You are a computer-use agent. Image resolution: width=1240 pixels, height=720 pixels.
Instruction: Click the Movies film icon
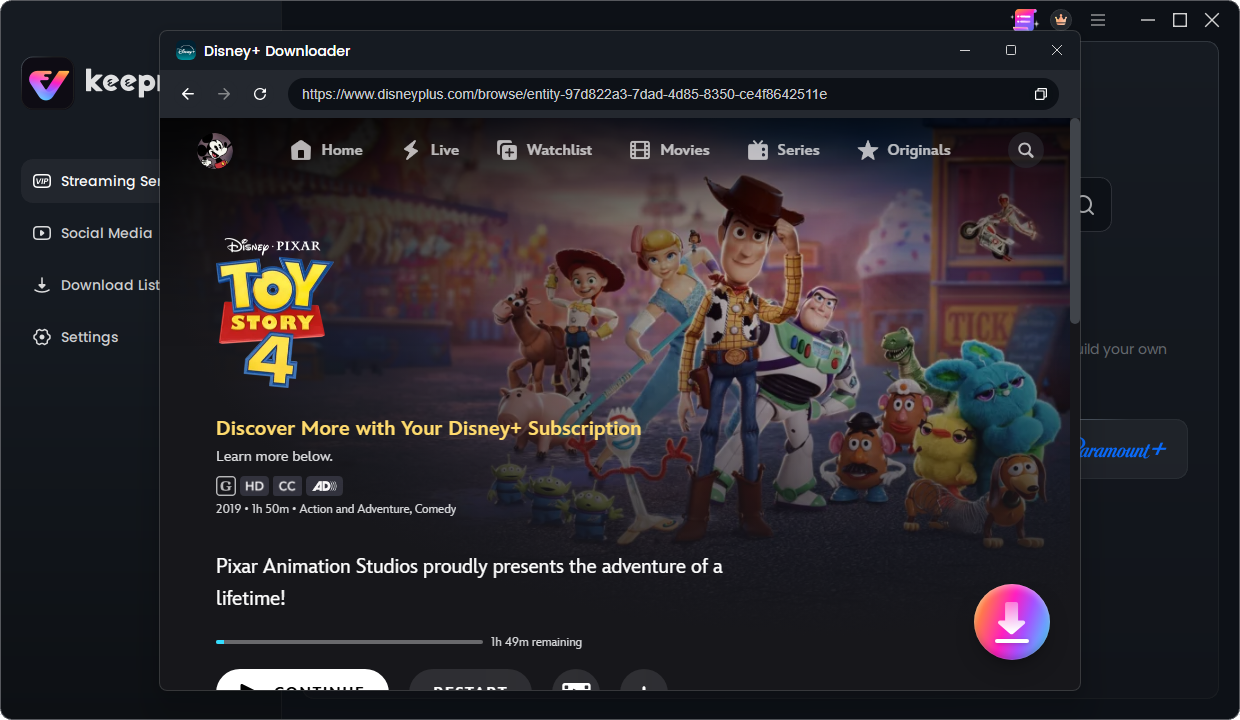[640, 150]
